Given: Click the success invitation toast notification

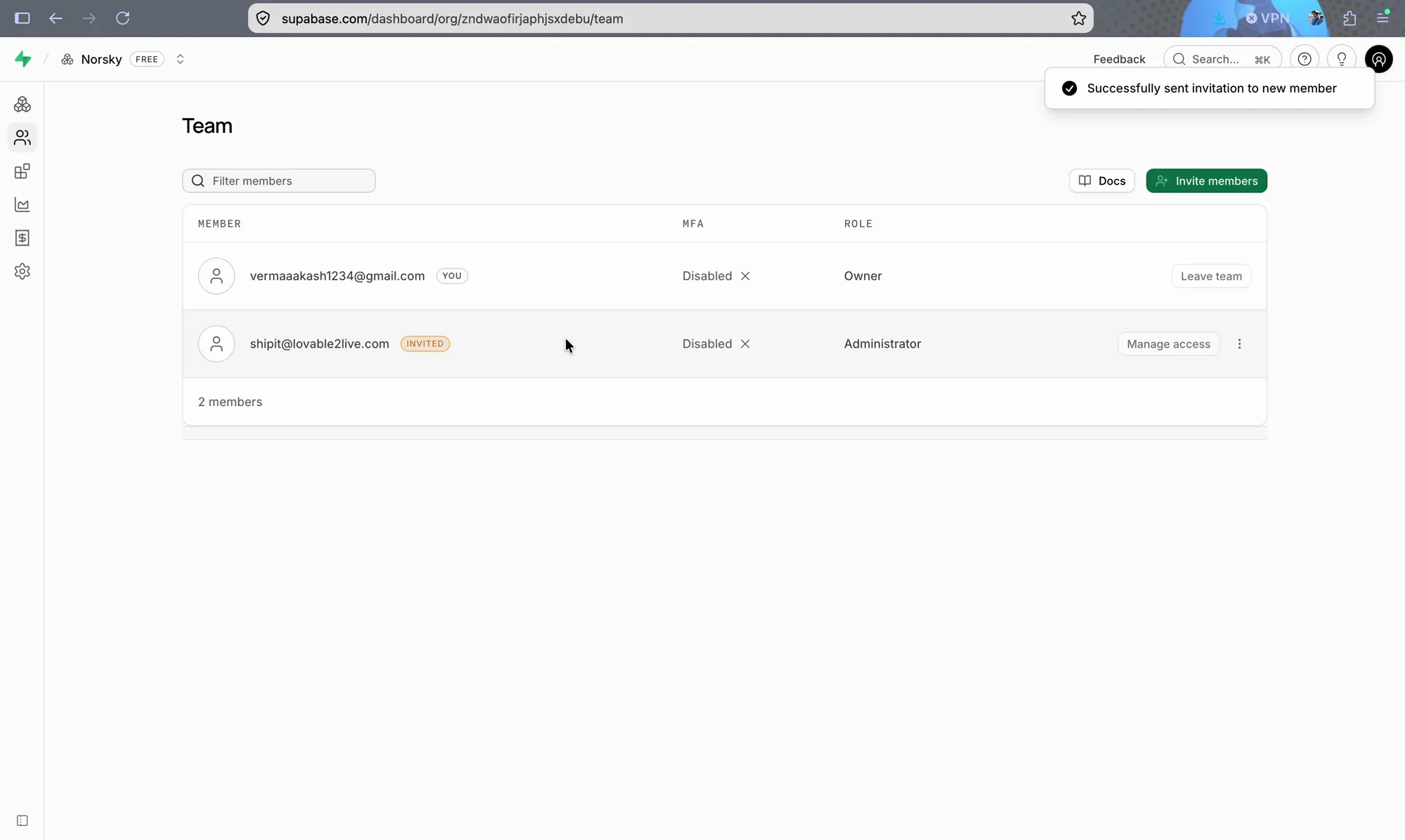Looking at the screenshot, I should 1210,88.
